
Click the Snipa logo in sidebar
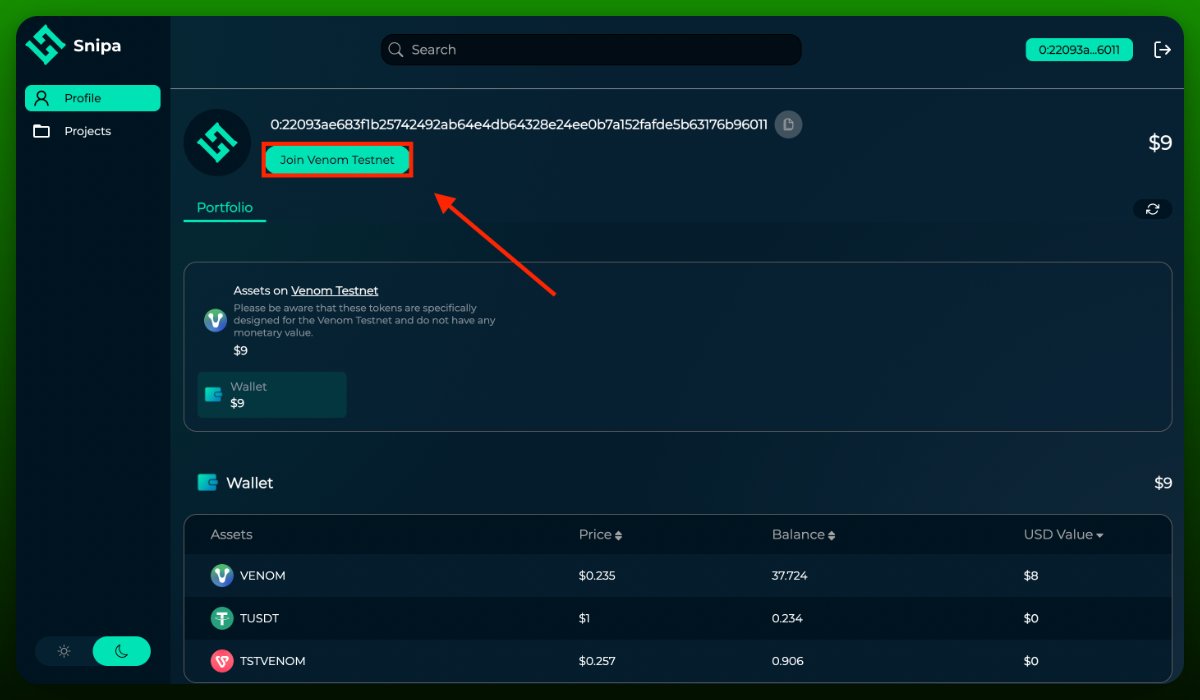pos(45,45)
